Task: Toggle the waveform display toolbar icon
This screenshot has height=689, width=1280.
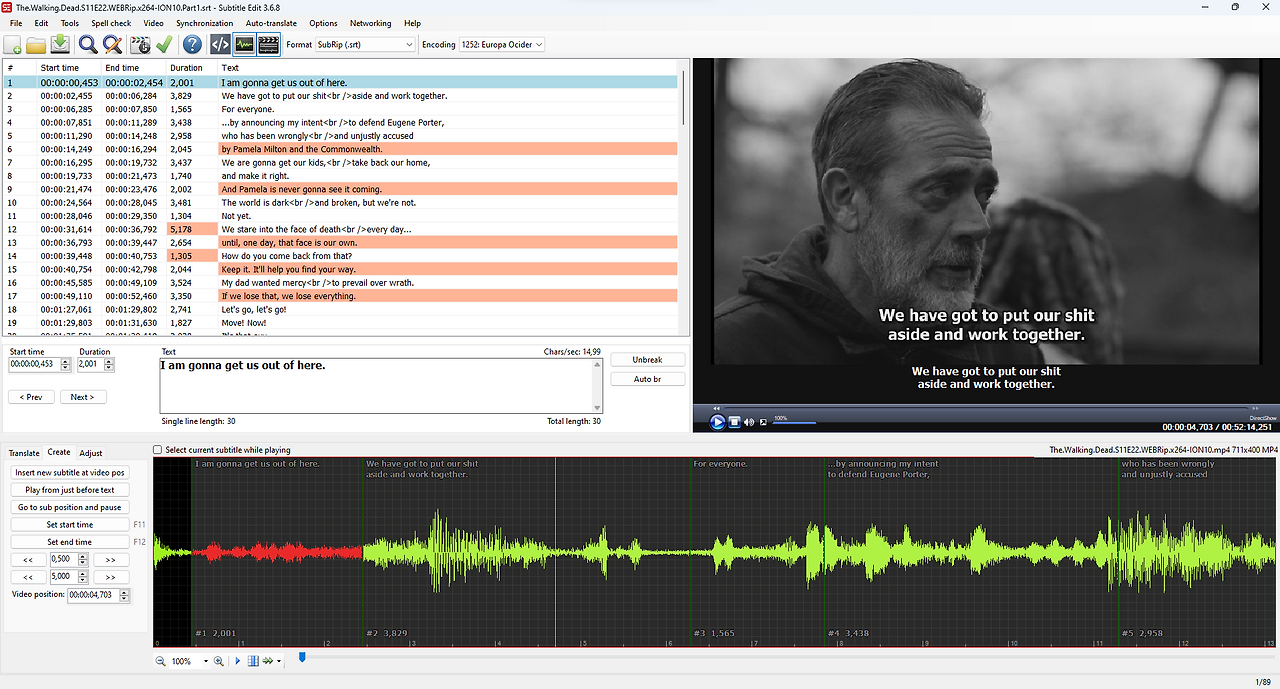Action: coord(244,45)
